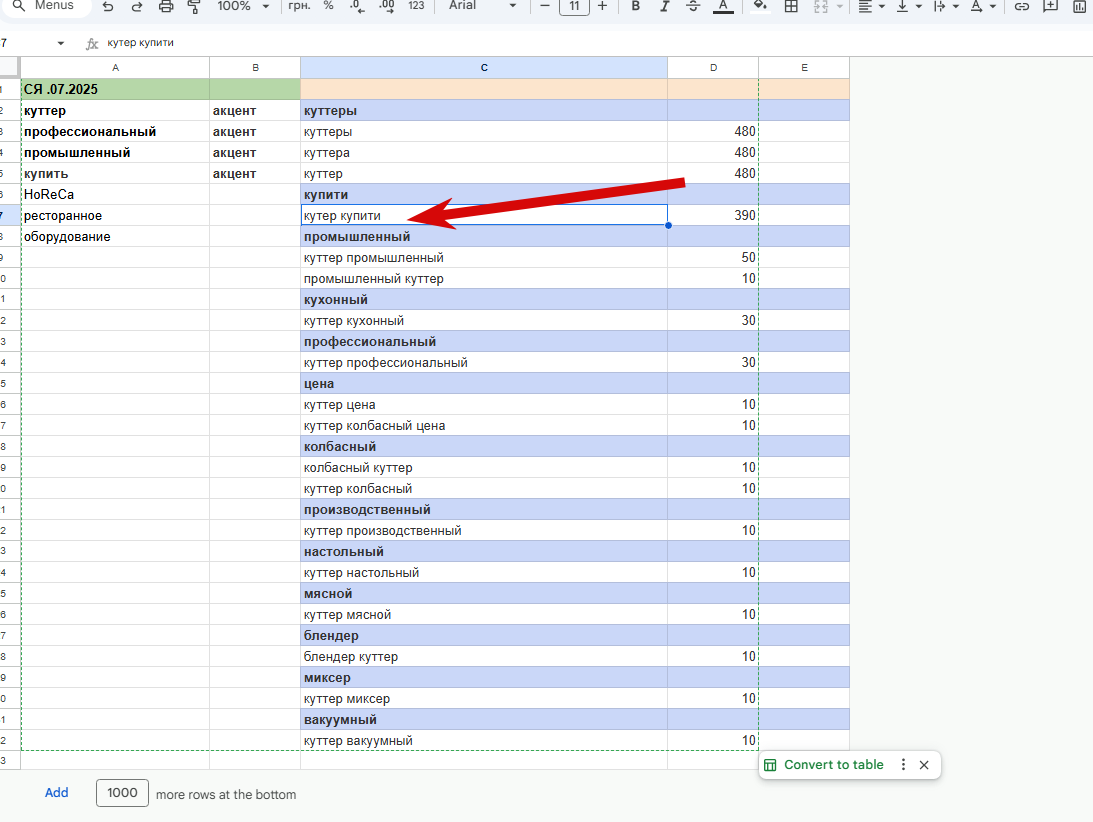Click the Undo icon in toolbar
This screenshot has height=822, width=1093.
[x=107, y=6]
